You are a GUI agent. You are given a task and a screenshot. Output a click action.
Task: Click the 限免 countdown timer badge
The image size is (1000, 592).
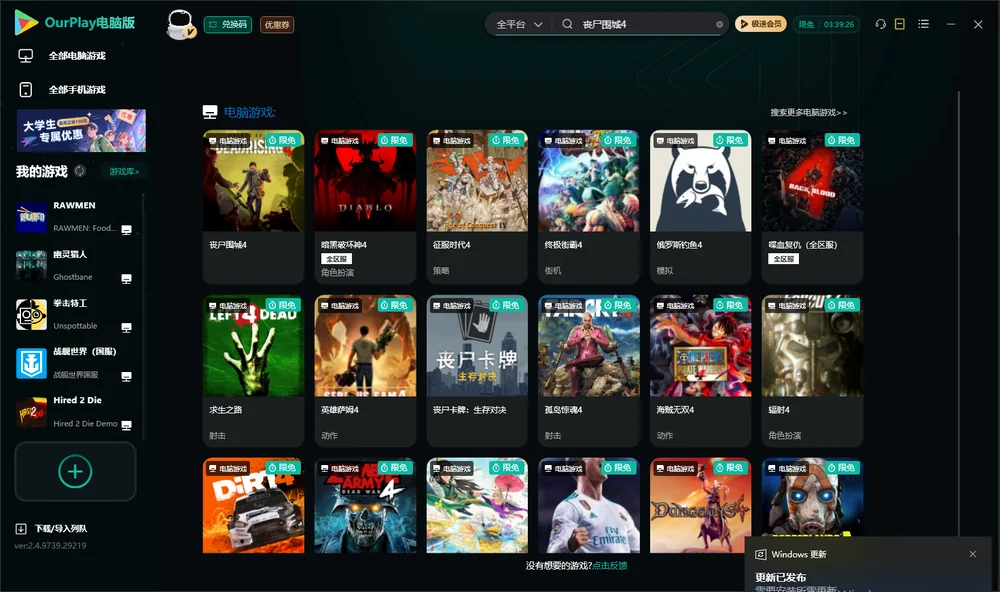[826, 24]
